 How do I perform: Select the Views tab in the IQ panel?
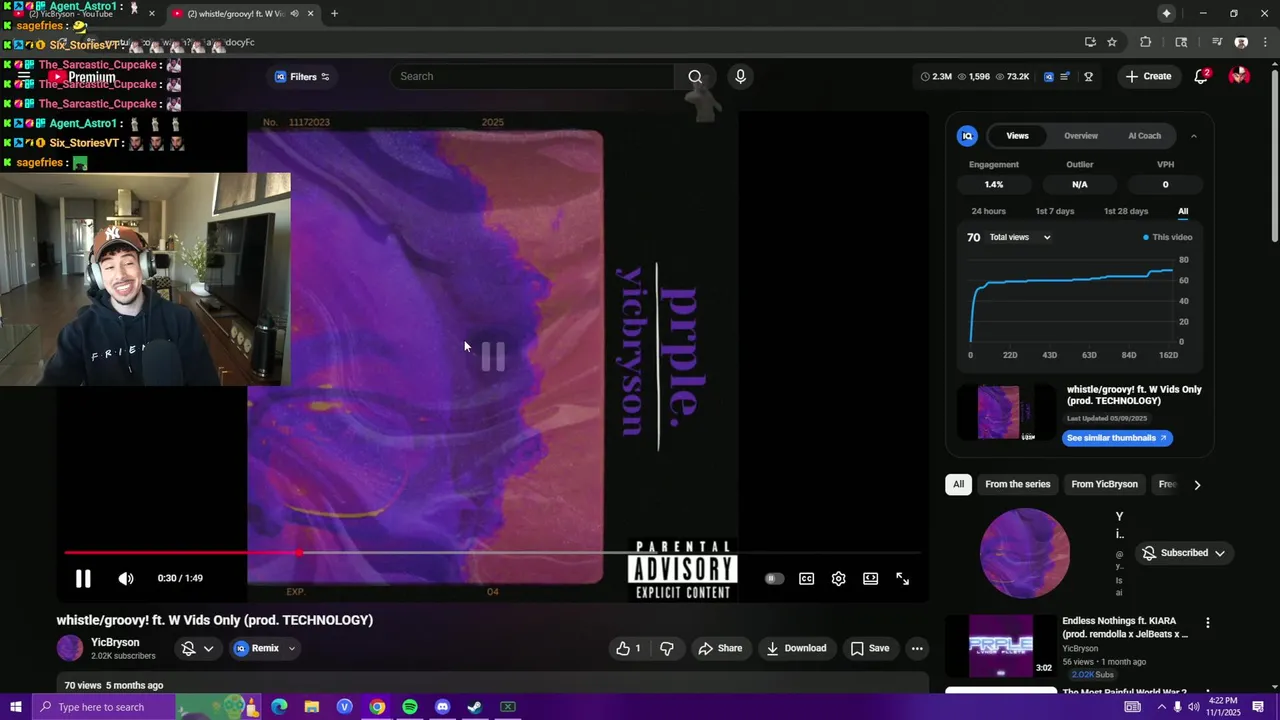[1017, 136]
